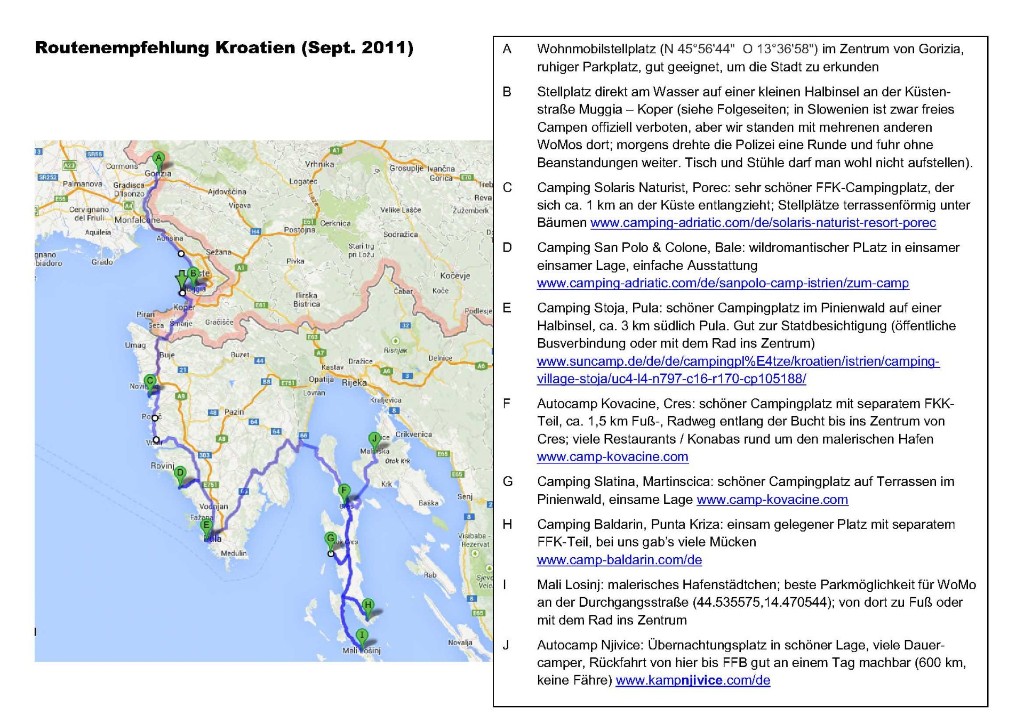The width and height of the screenshot is (1024, 723).
Task: Click legend letter A in the list
Action: point(507,49)
